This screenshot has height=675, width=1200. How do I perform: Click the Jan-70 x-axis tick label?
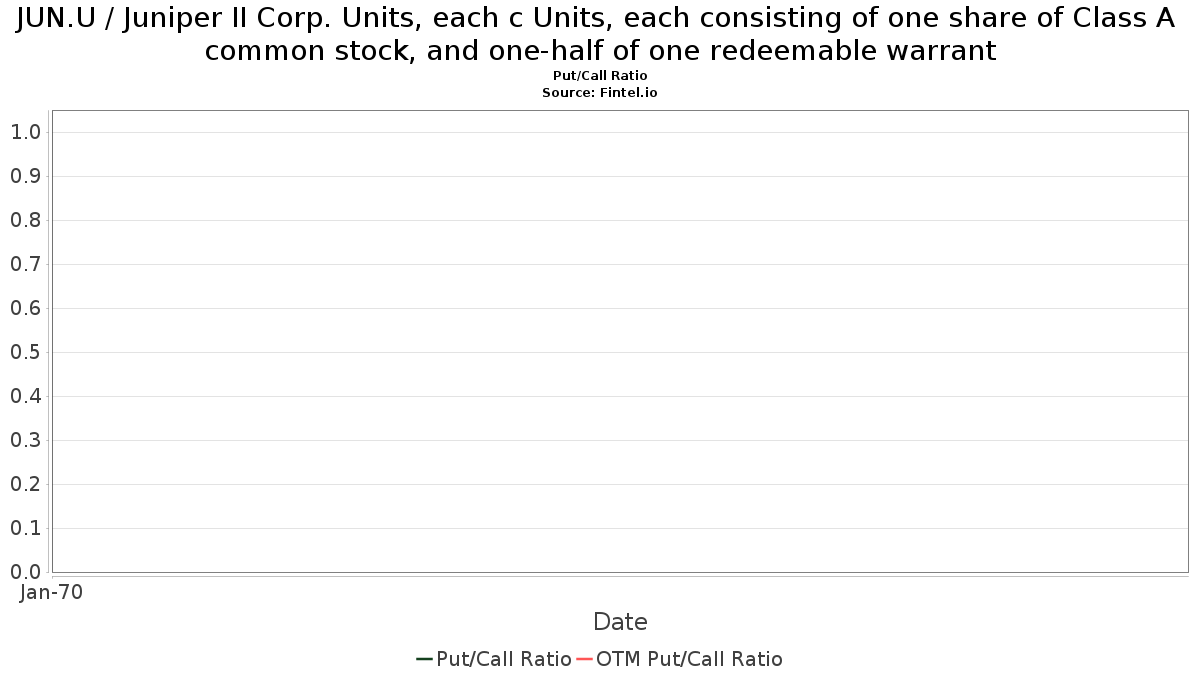tap(52, 592)
